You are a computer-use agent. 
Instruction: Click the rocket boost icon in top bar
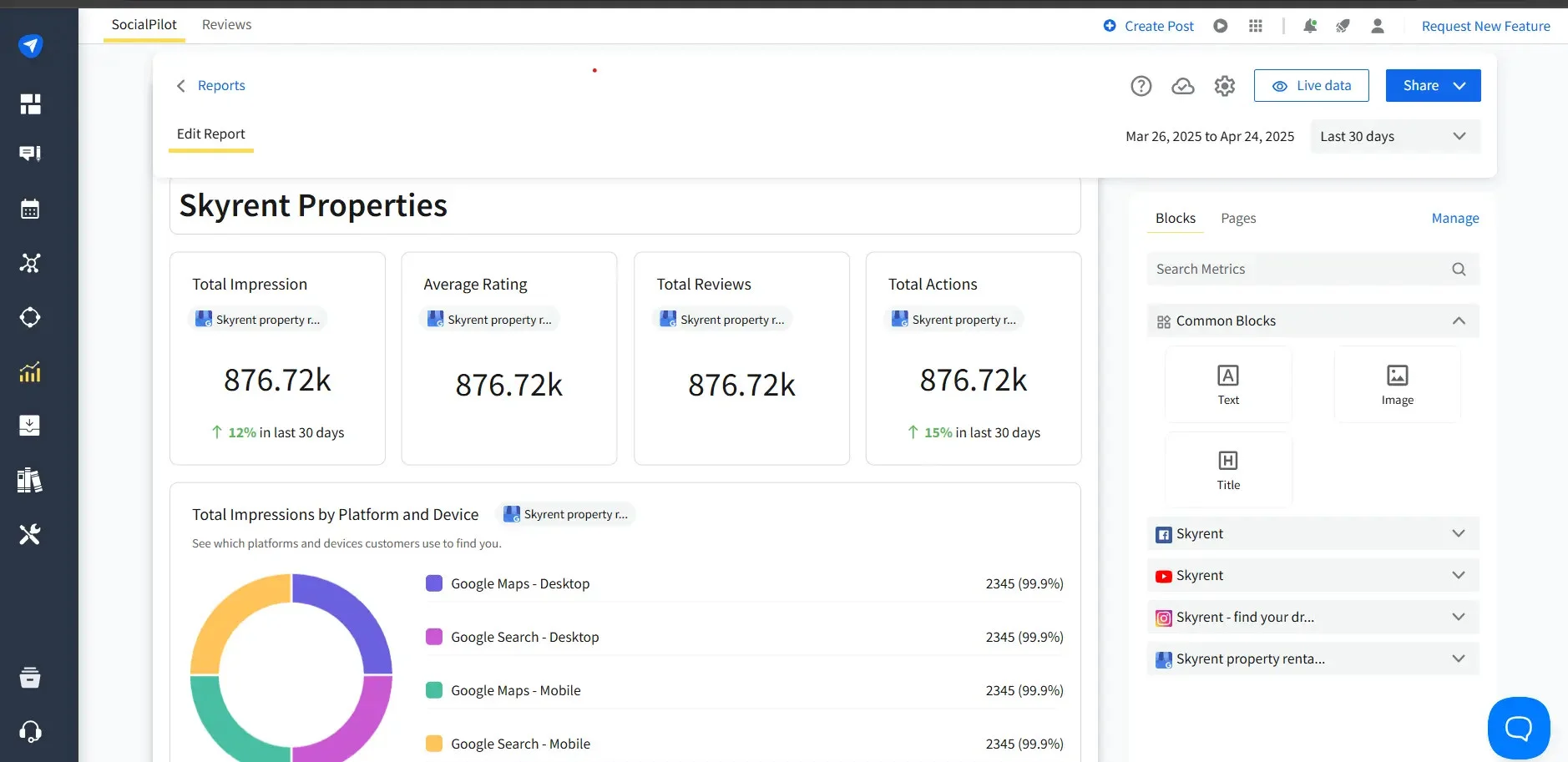point(1343,26)
